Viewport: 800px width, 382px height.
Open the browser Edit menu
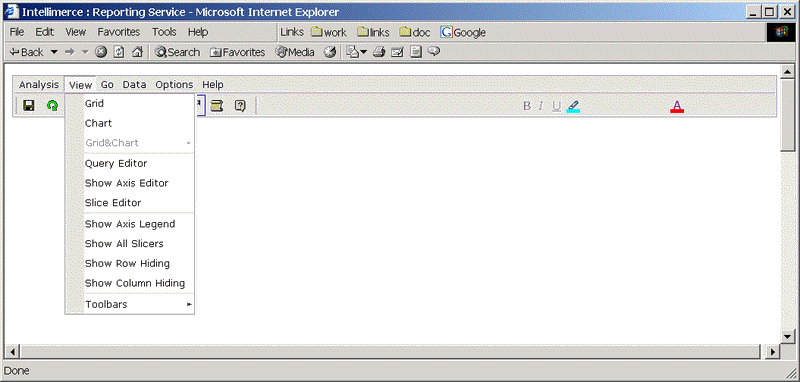point(44,32)
